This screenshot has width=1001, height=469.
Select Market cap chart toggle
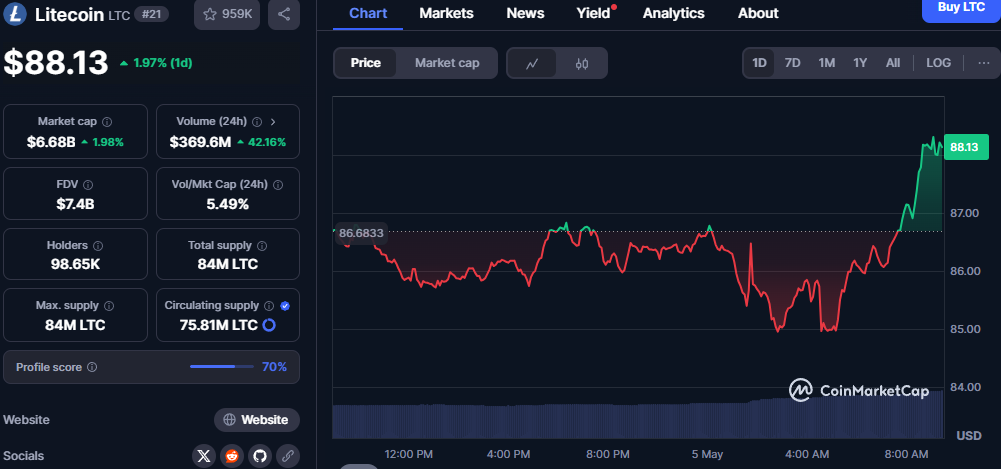pos(447,63)
